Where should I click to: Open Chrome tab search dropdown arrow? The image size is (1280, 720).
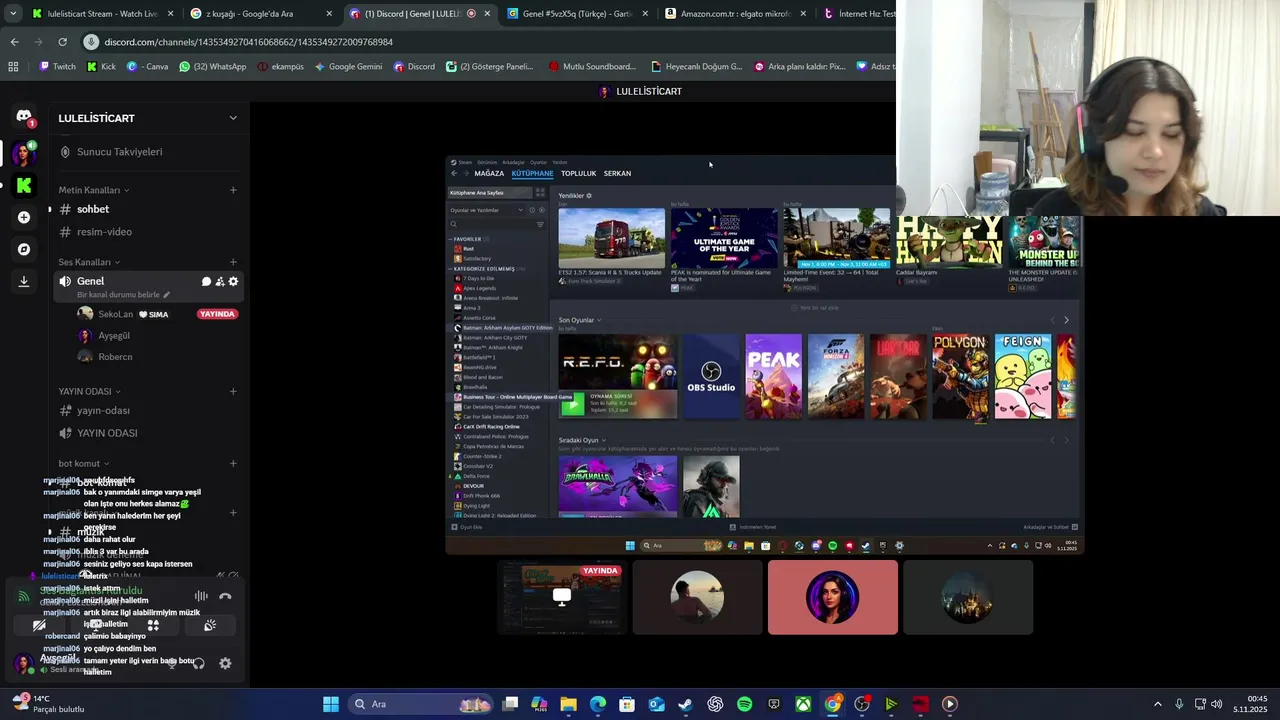[13, 14]
